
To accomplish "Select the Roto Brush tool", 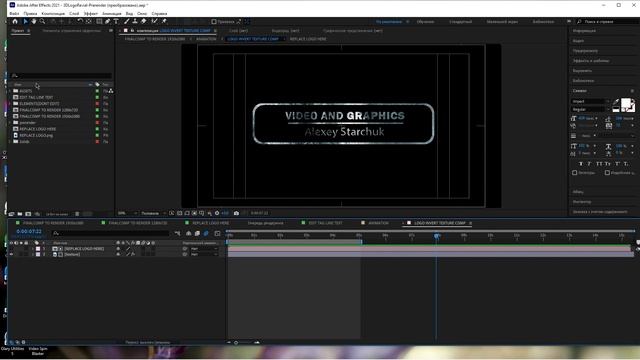I will pos(154,21).
